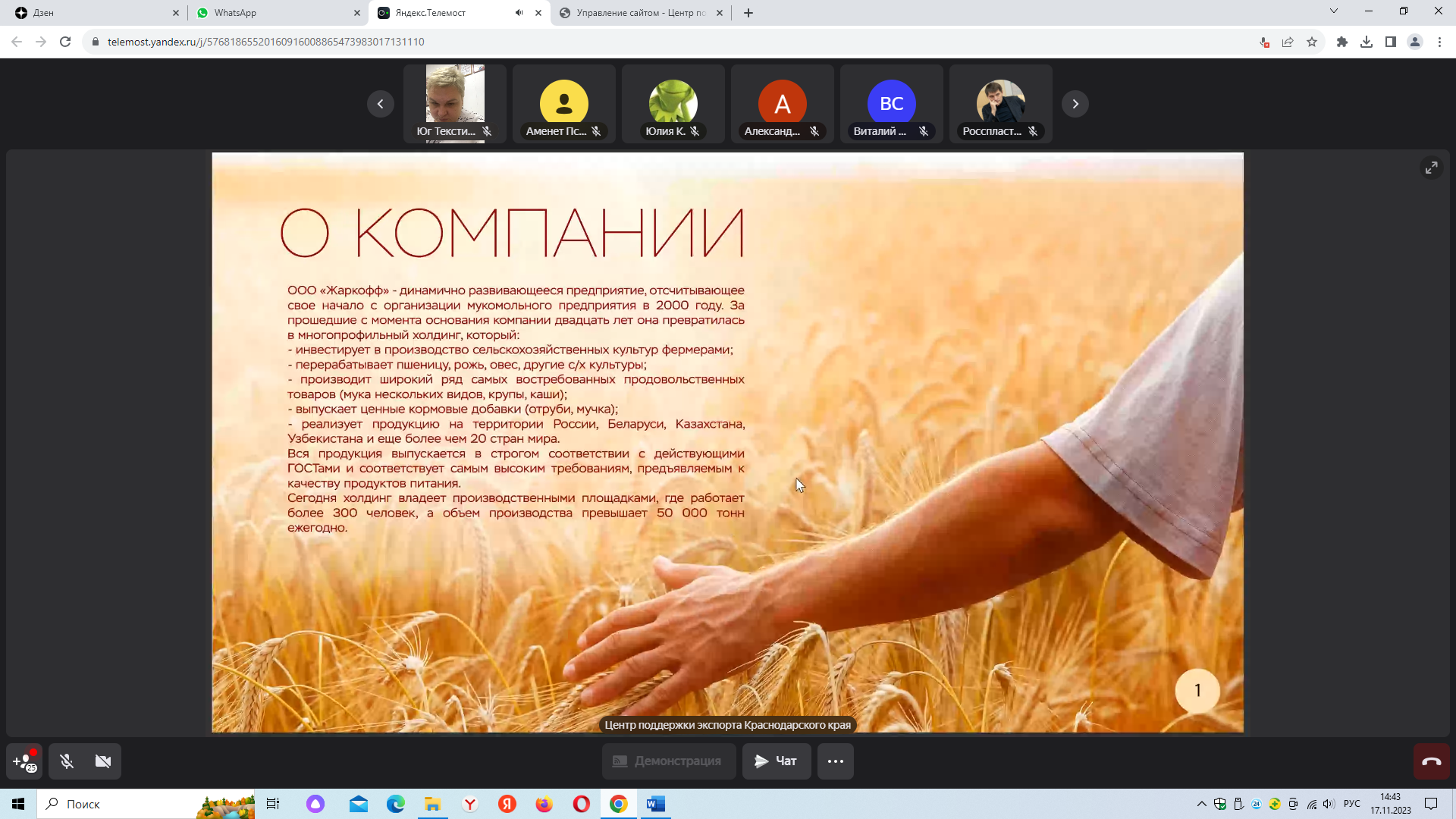
Task: Click the Демонстрация button
Action: pyautogui.click(x=669, y=761)
